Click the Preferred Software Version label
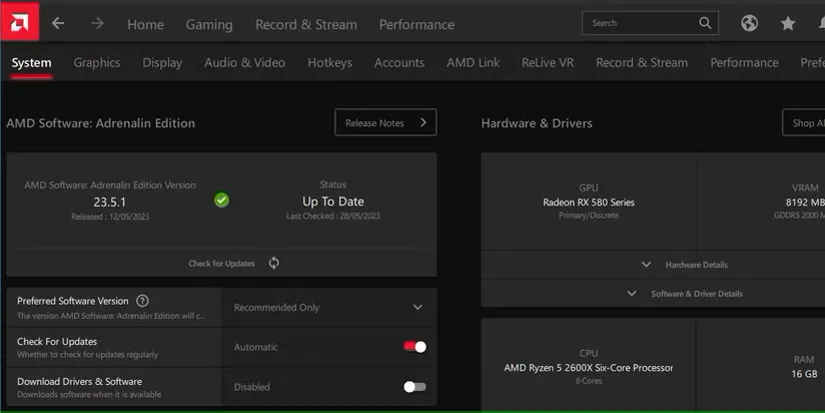The image size is (825, 413). (73, 301)
